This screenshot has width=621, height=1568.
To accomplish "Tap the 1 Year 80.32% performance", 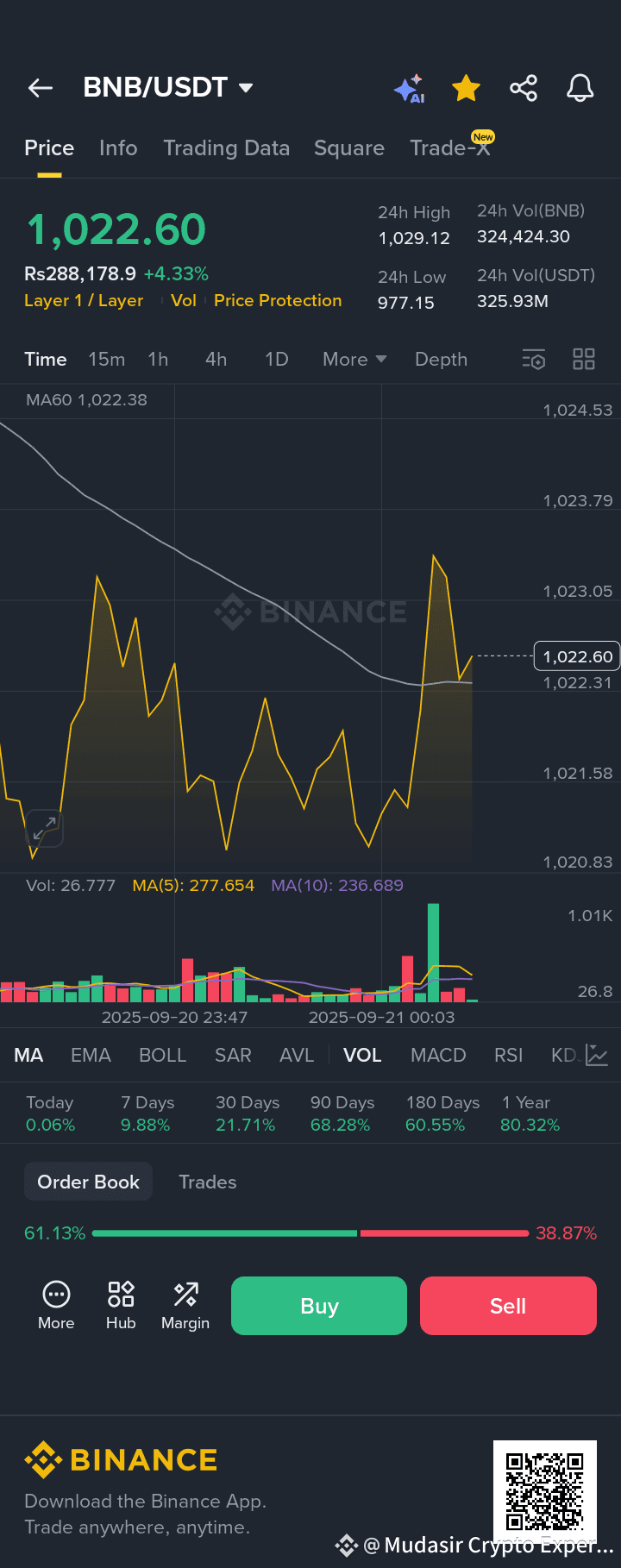I will tap(530, 1113).
